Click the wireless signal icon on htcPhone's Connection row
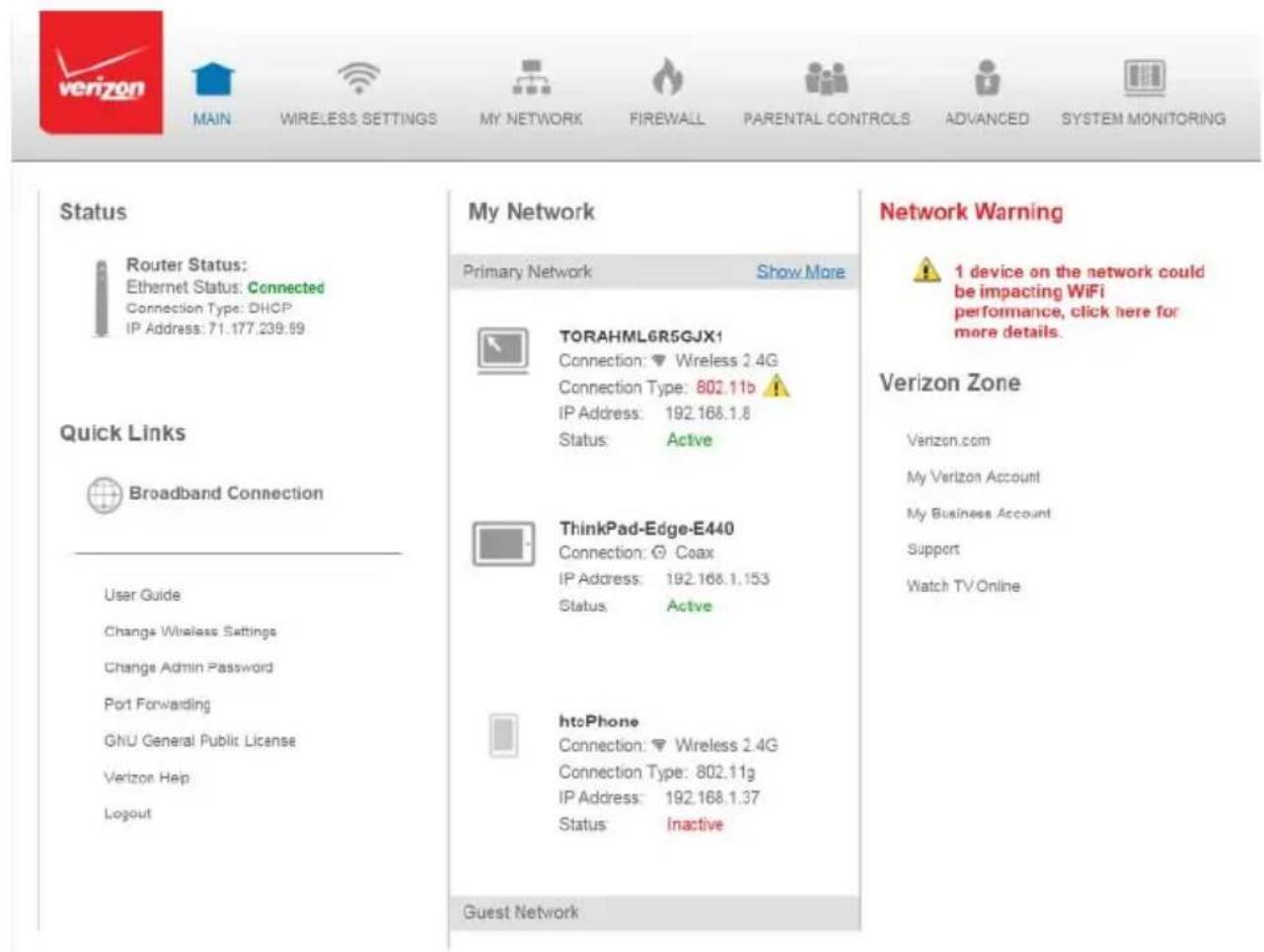Image resolution: width=1264 pixels, height=952 pixels. [x=659, y=745]
